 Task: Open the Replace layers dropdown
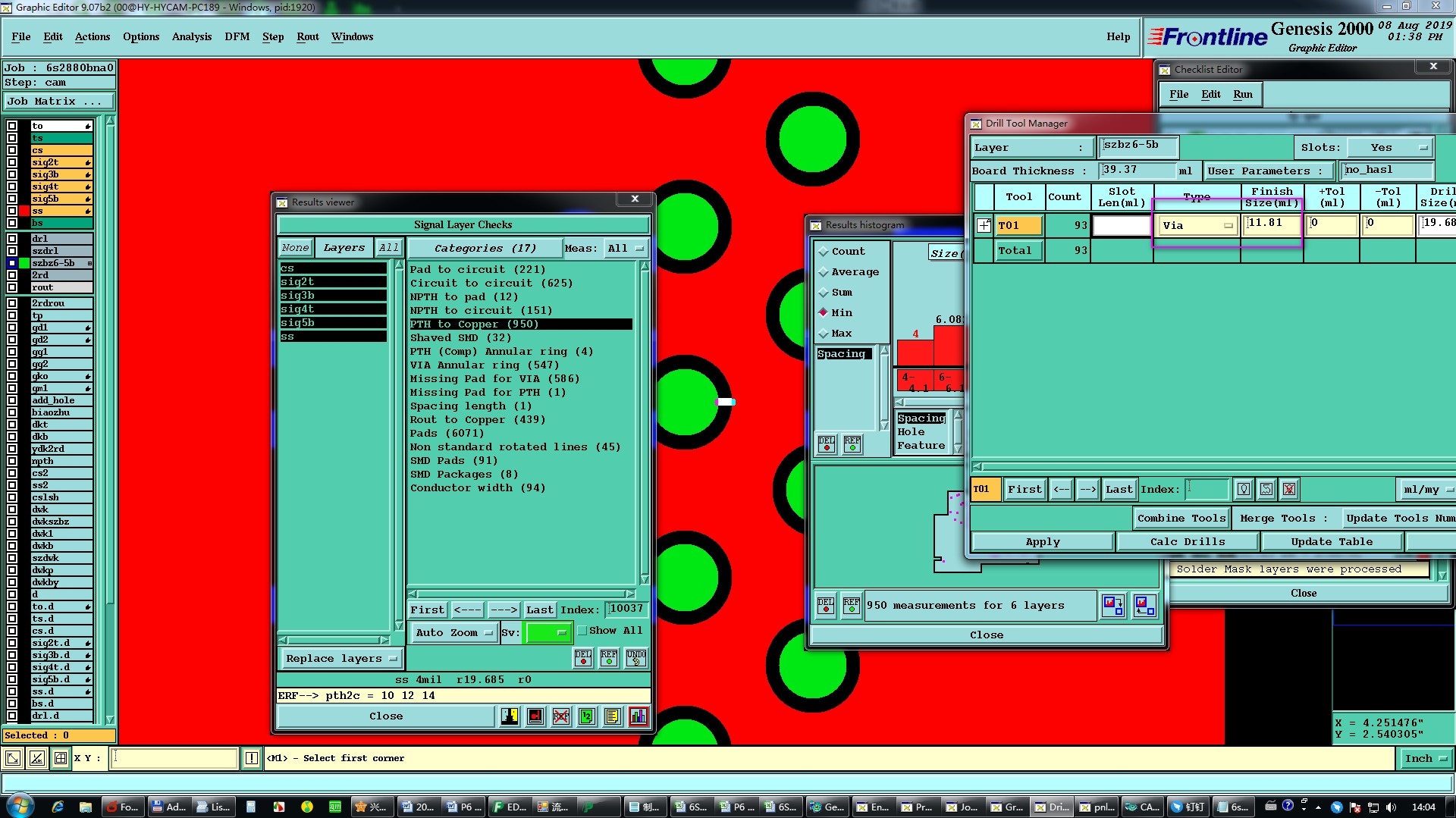[x=340, y=659]
